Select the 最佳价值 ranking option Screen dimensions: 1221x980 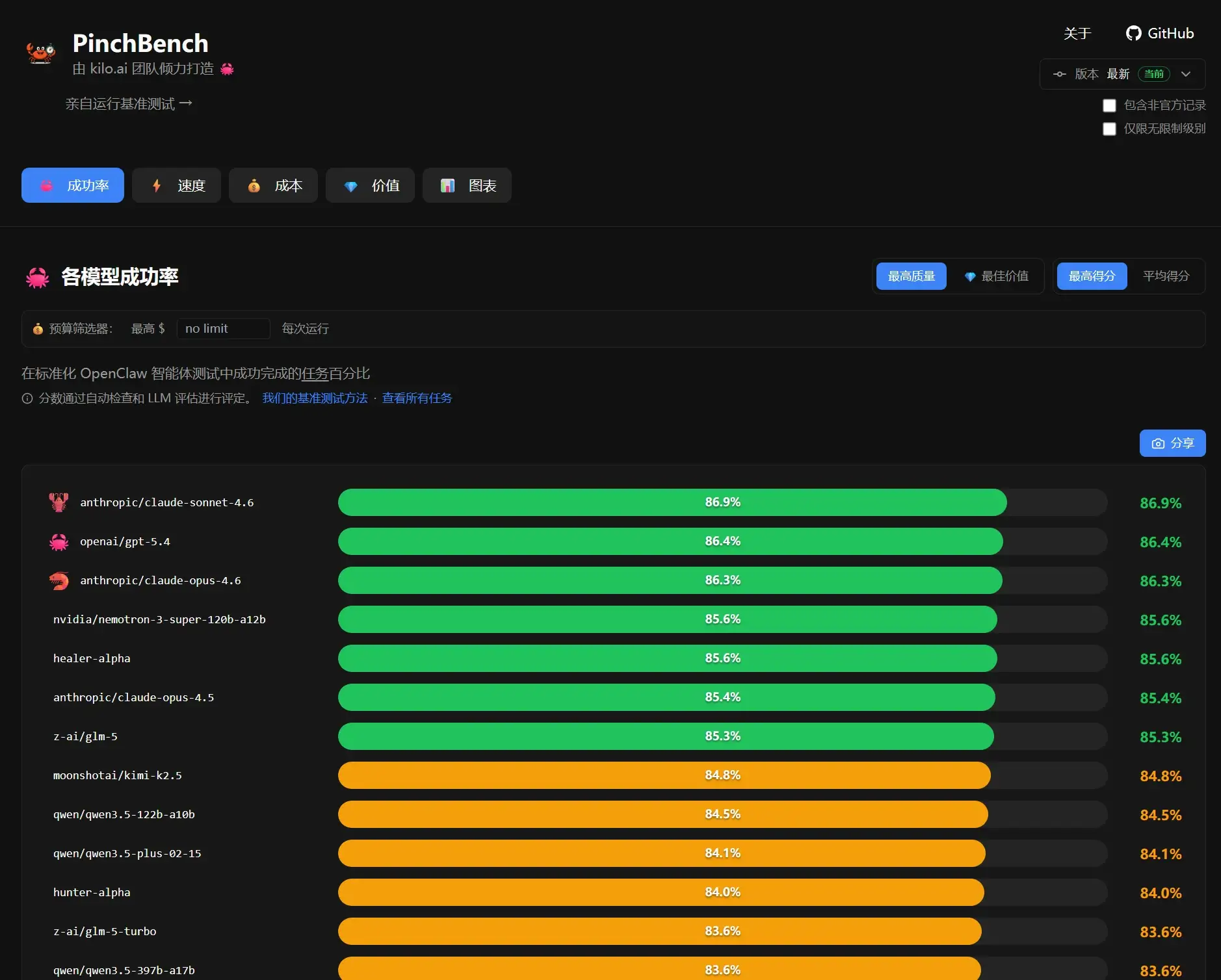(996, 276)
